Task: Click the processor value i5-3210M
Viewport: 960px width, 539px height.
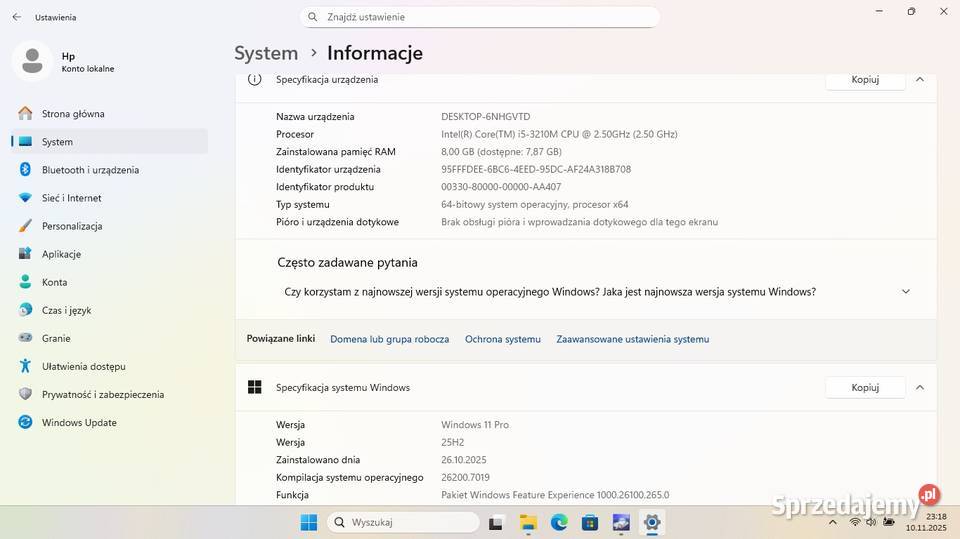Action: point(559,135)
